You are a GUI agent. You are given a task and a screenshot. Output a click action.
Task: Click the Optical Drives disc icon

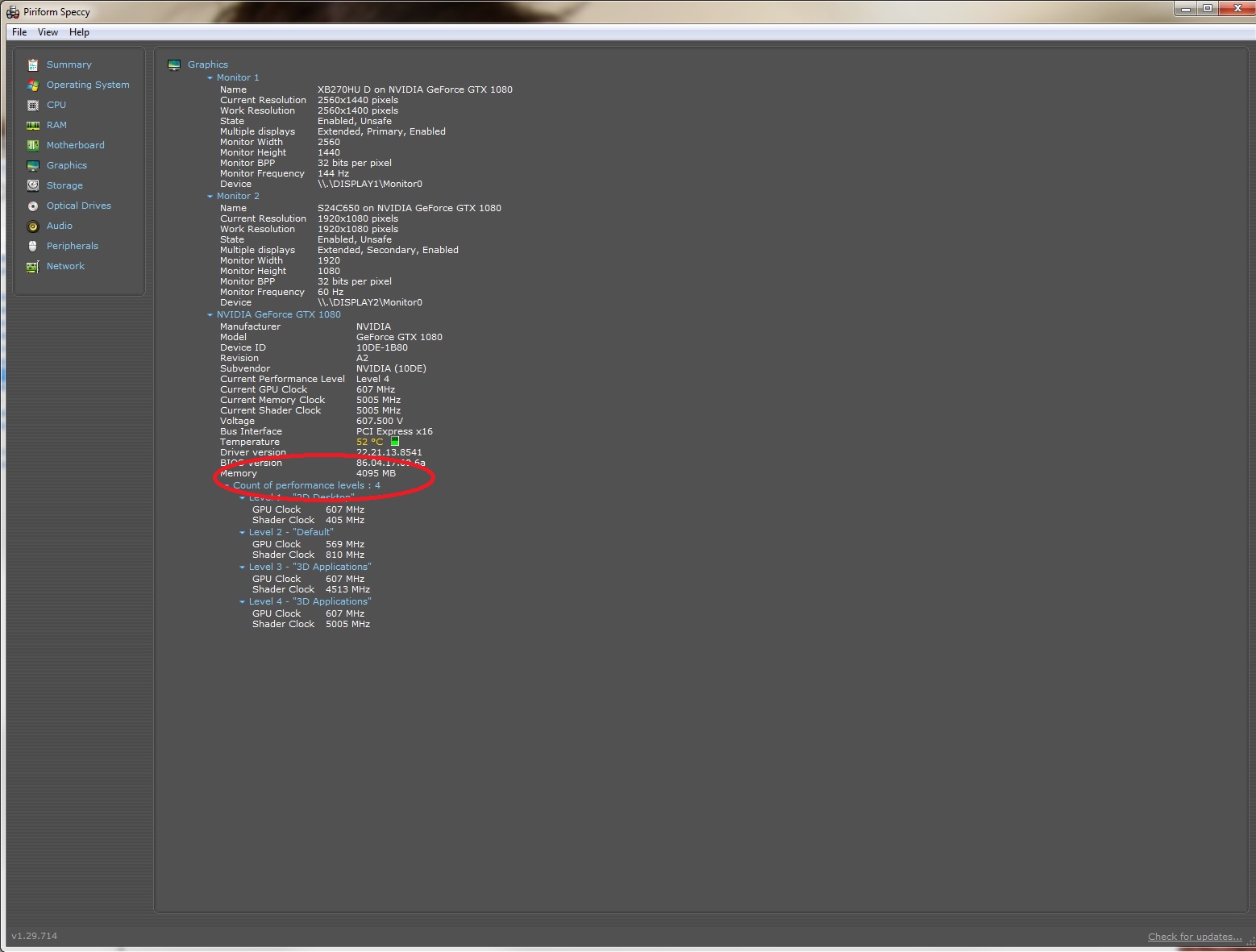(x=33, y=206)
